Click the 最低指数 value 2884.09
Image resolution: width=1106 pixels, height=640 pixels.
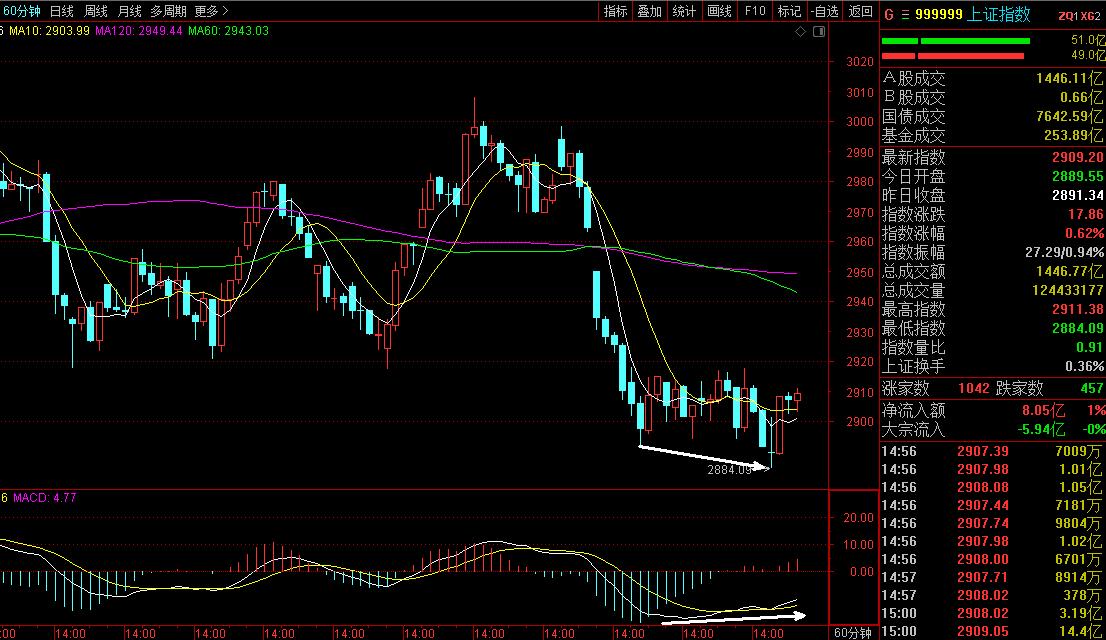(1078, 329)
